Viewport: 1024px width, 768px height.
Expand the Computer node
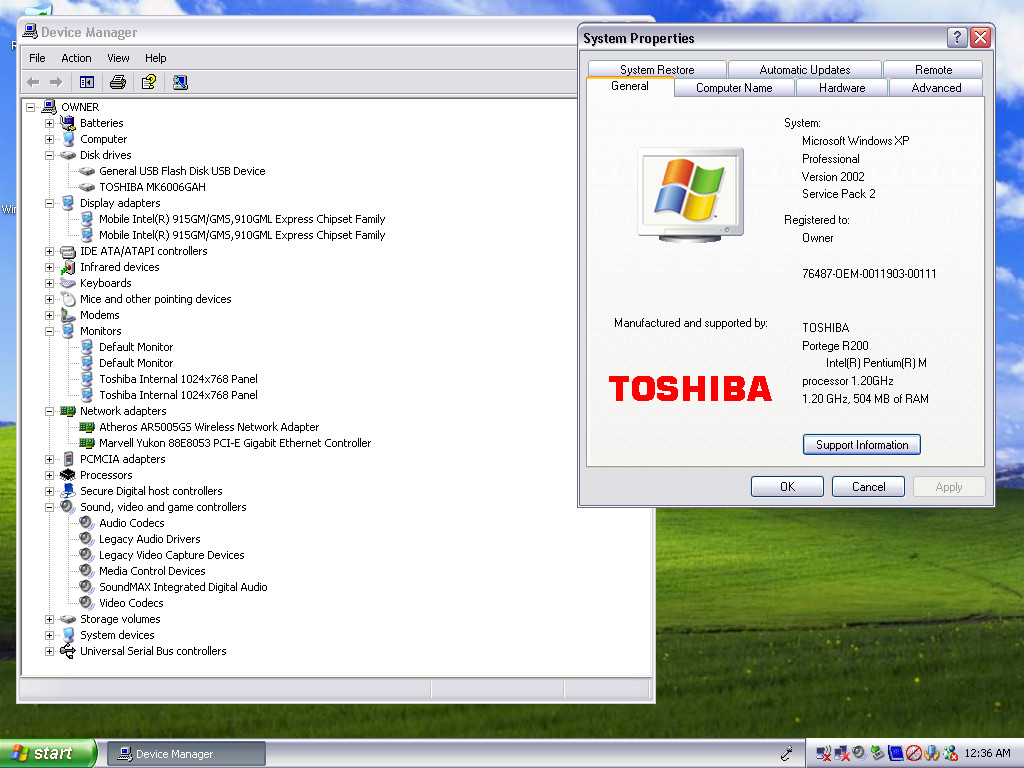pos(49,139)
